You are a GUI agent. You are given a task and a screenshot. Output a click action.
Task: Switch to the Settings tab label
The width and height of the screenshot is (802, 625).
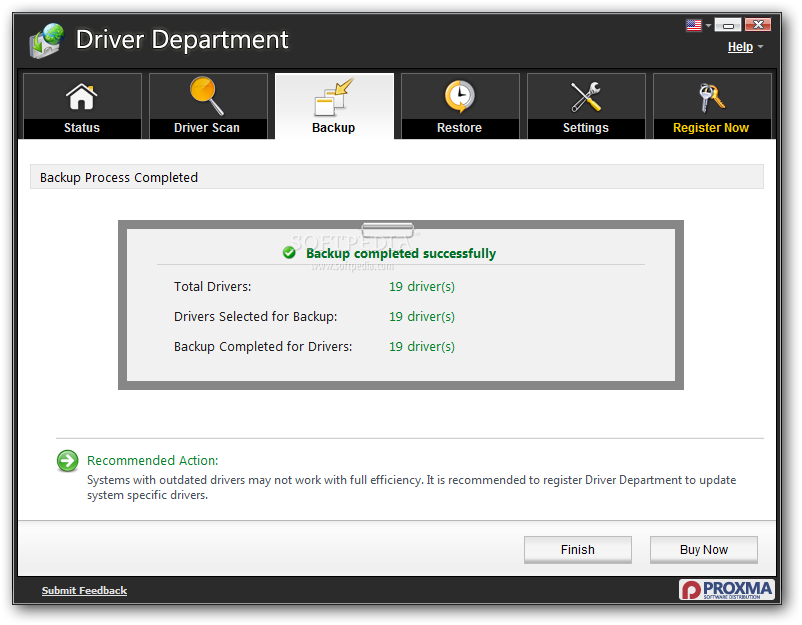click(x=586, y=128)
